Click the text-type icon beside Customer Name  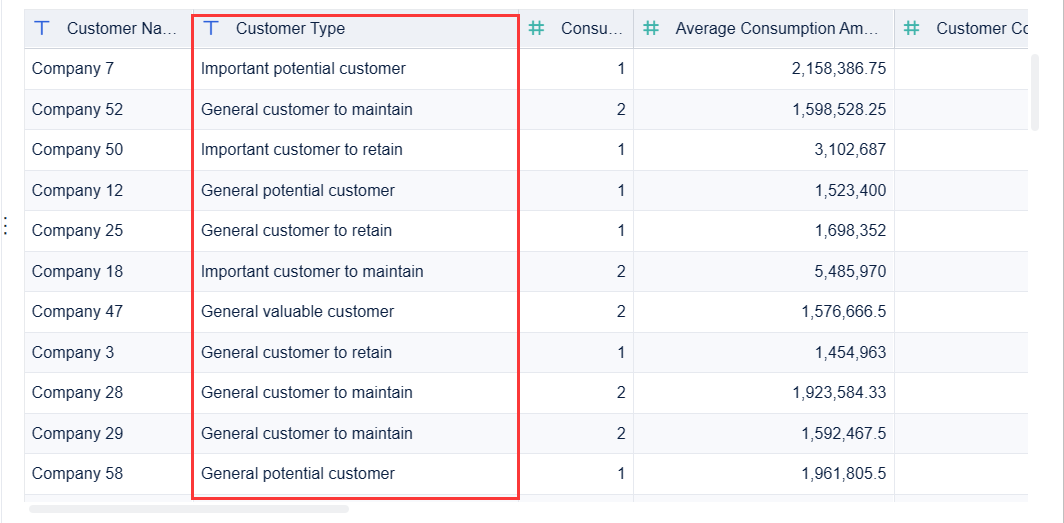[x=42, y=29]
